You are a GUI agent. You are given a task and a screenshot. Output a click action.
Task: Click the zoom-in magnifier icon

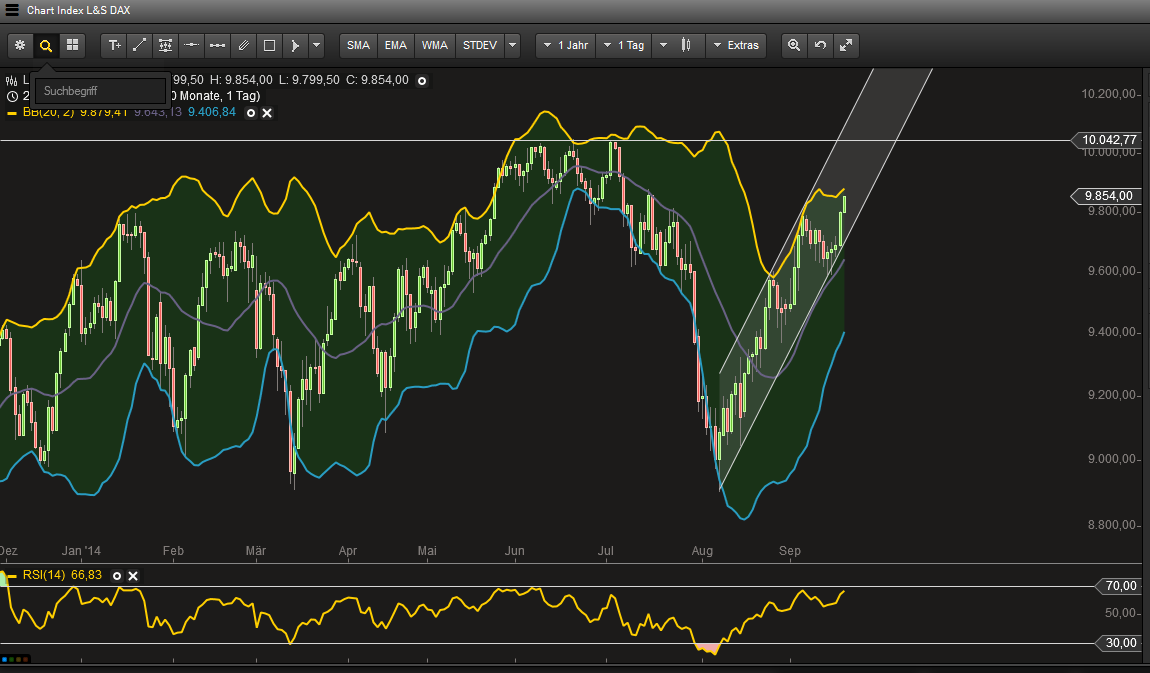tap(794, 45)
